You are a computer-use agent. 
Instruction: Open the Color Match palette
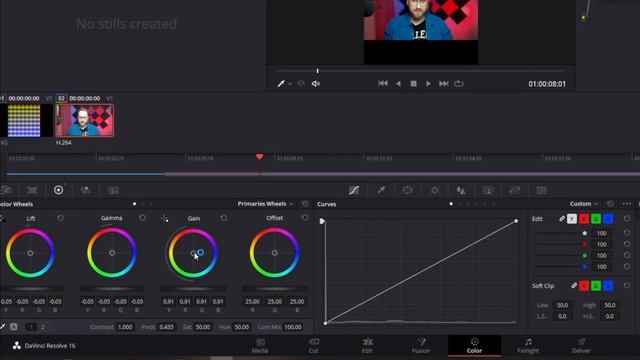32,190
